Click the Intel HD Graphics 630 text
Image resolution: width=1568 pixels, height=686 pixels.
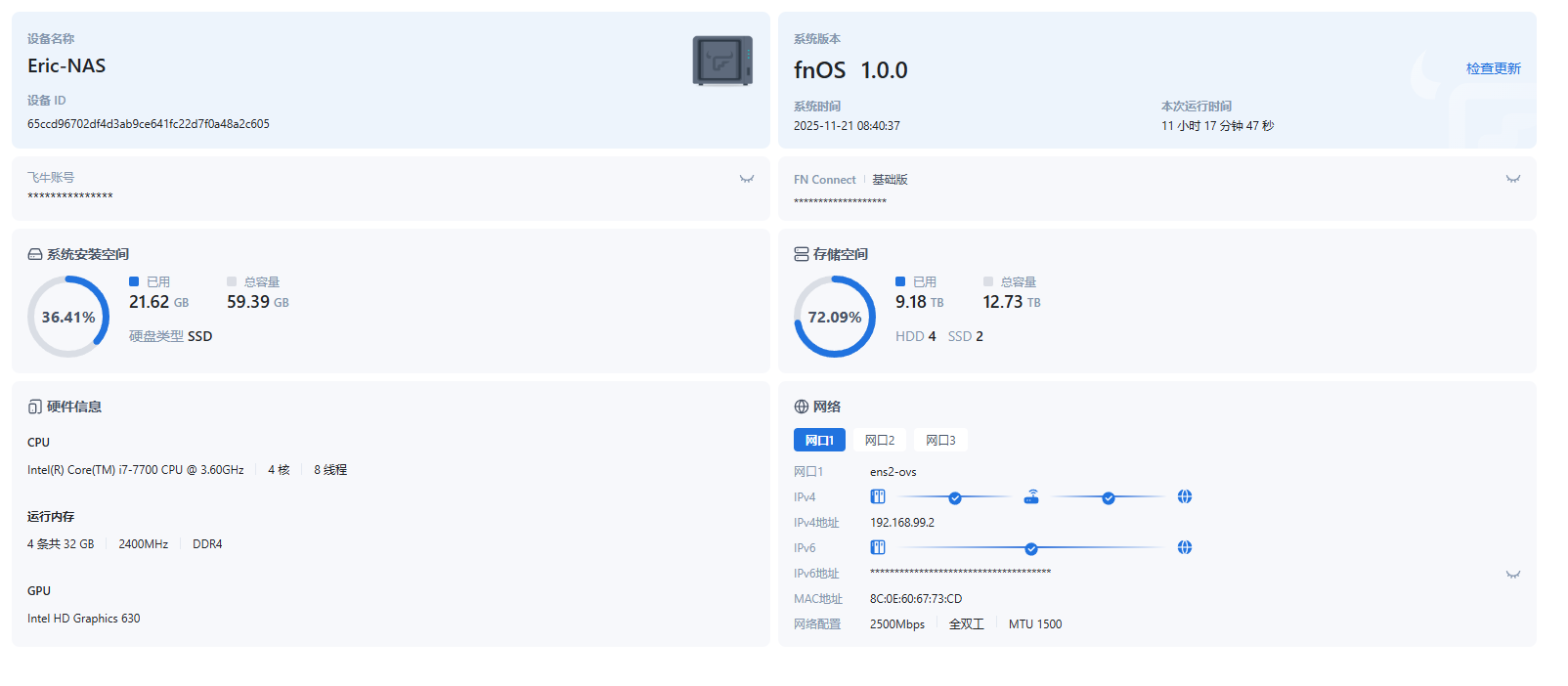[x=84, y=619]
